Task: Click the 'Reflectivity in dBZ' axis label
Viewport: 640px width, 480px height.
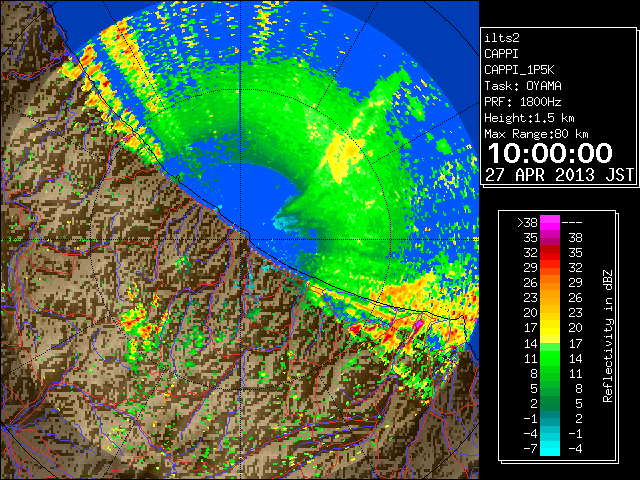Action: point(607,336)
